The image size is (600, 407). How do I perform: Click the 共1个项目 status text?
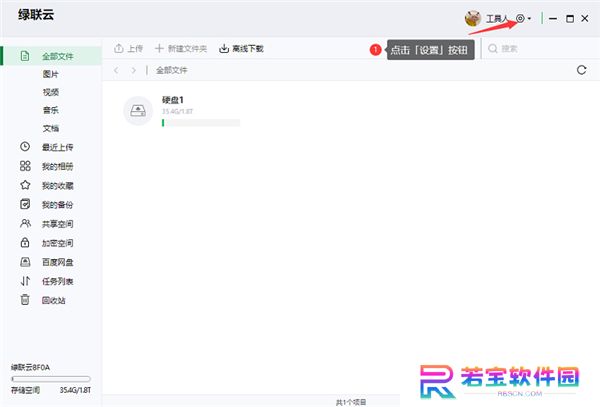(351, 402)
